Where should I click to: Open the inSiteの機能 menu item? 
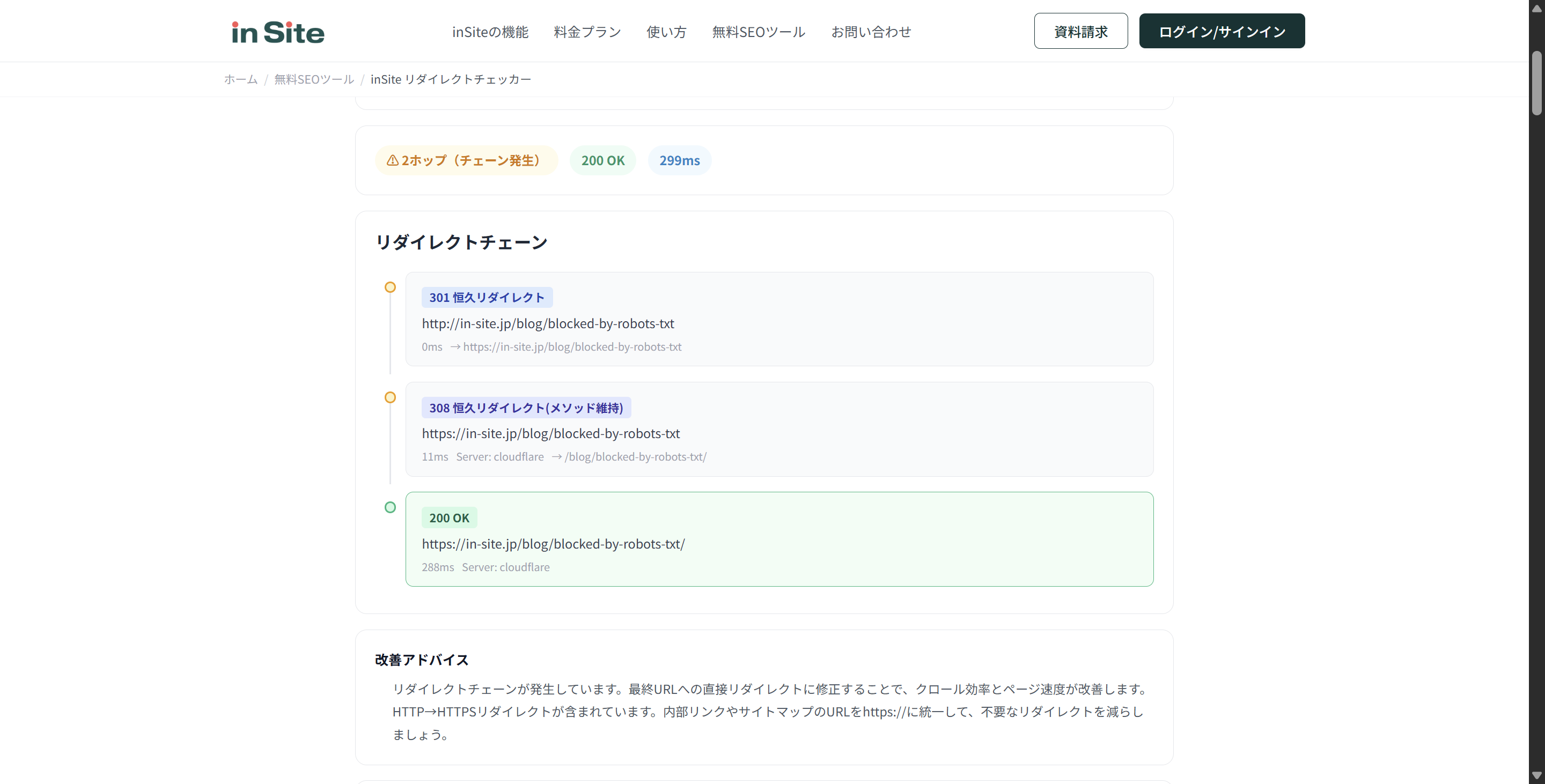[x=489, y=32]
